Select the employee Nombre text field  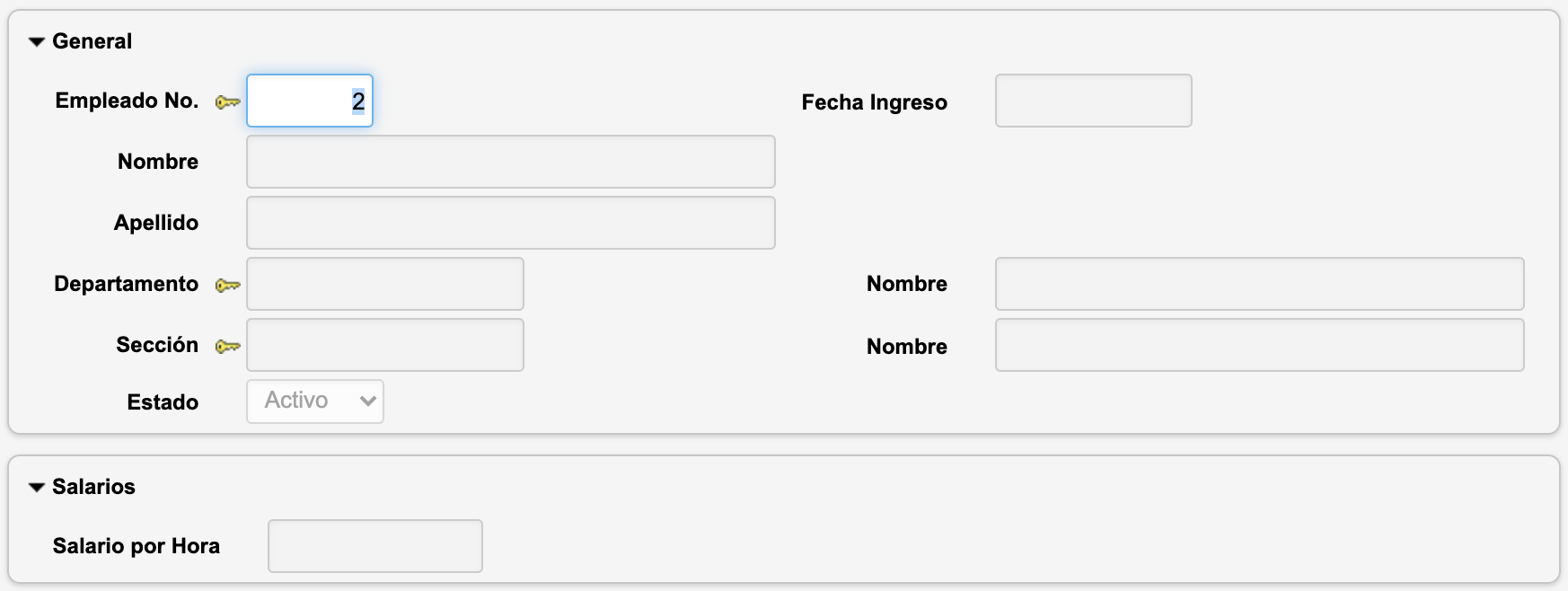[510, 162]
